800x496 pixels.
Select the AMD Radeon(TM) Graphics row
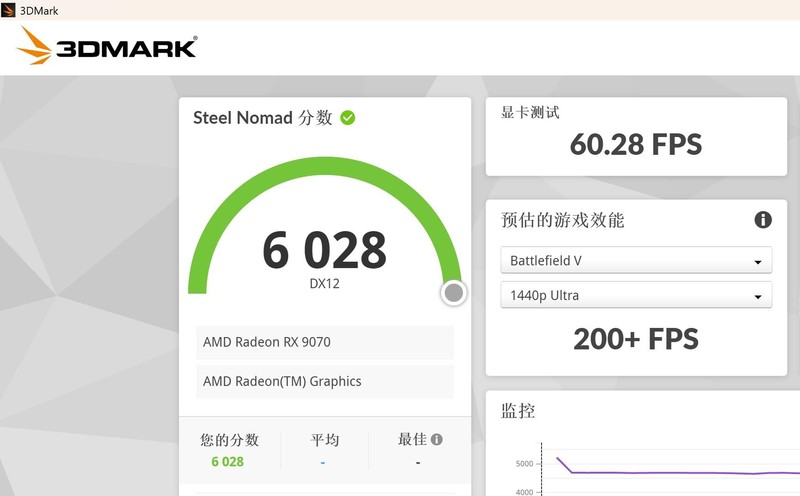(324, 382)
